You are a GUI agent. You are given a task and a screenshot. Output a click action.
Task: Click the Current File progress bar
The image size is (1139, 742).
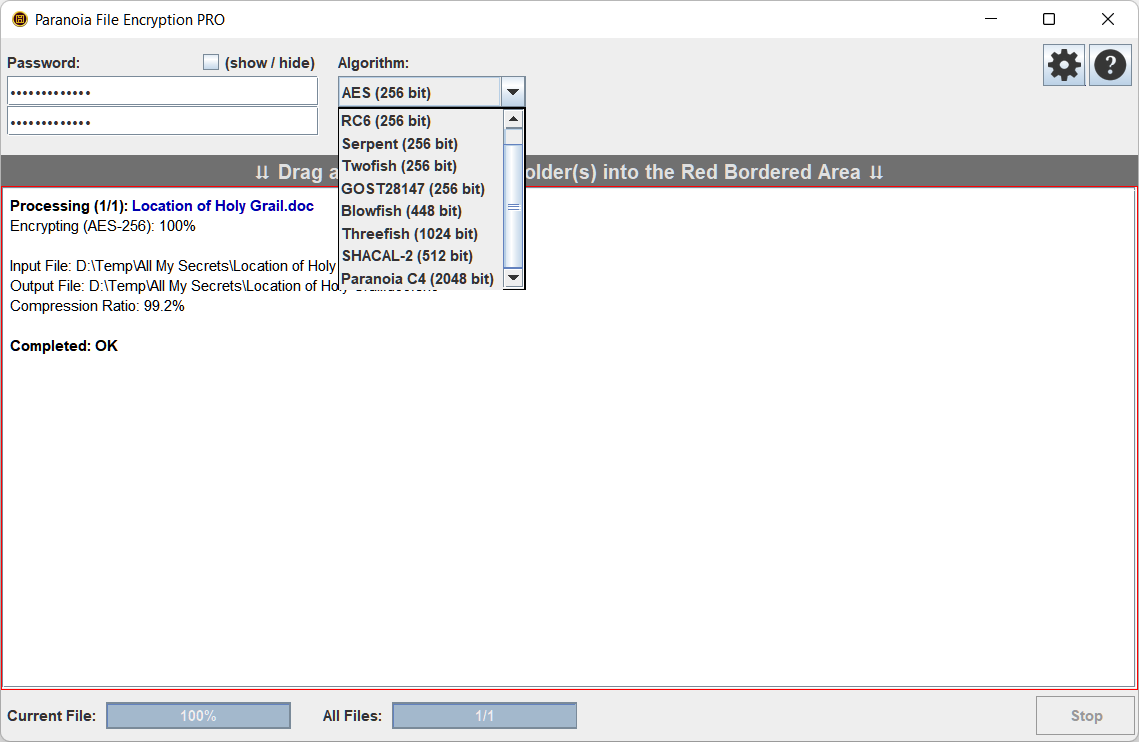[198, 715]
